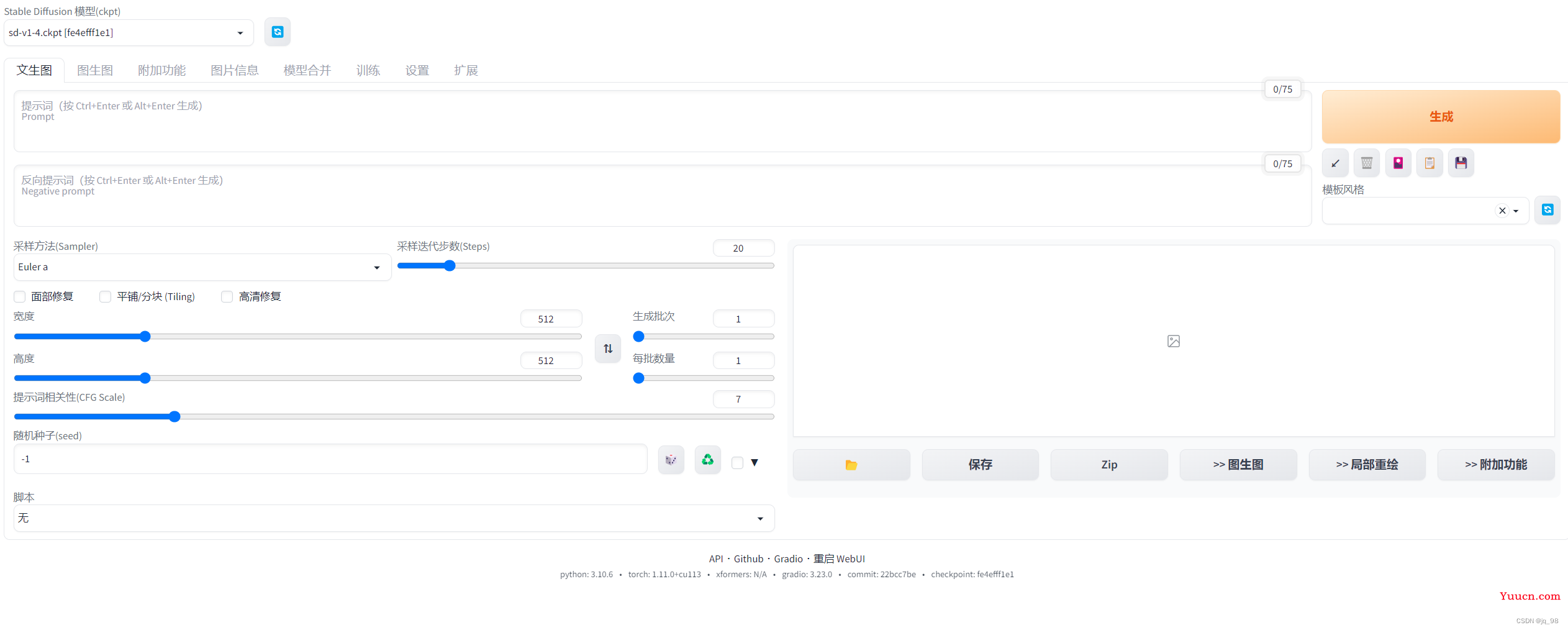Click the 随机种子 seed input field
Image resolution: width=1568 pixels, height=630 pixels.
coord(330,459)
